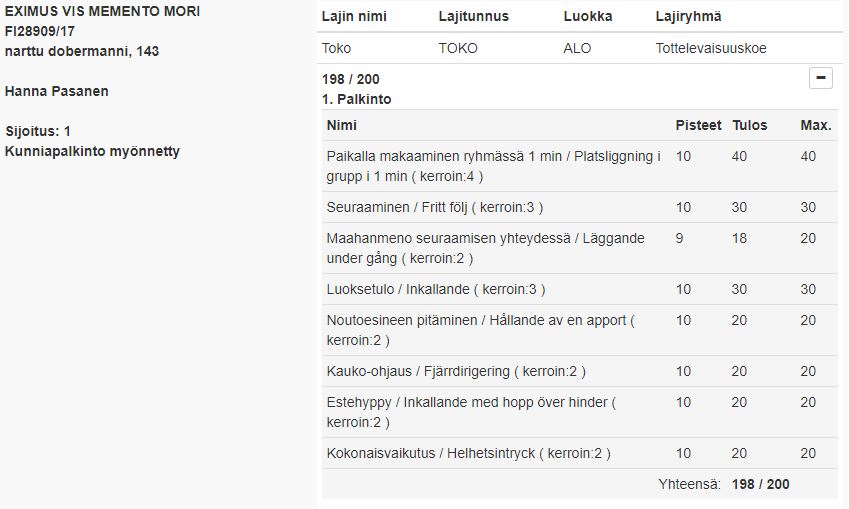849x509 pixels.
Task: Click the Yhteensä total score 198 / 200
Action: pos(760,484)
